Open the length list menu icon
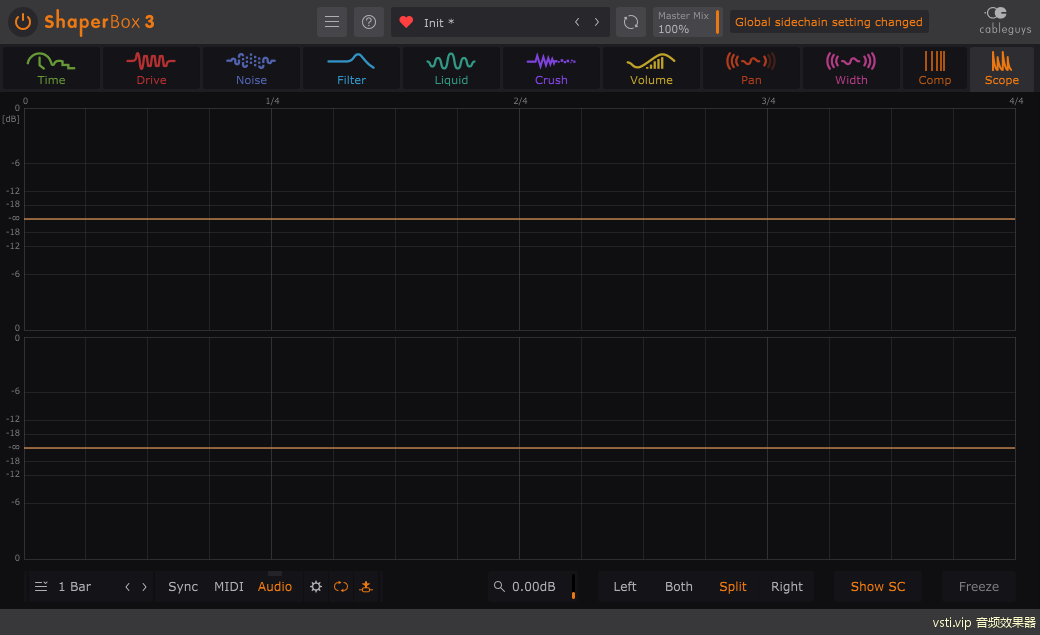Screen dimensions: 1040x635 click(x=41, y=587)
